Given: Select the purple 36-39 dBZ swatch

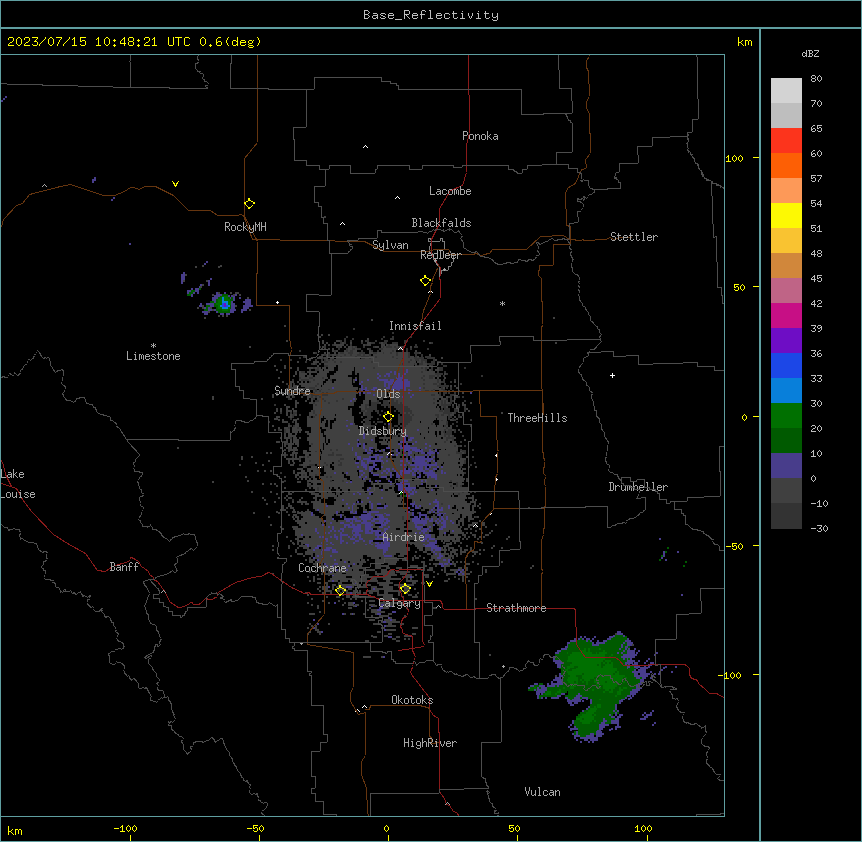Looking at the screenshot, I should (x=786, y=340).
